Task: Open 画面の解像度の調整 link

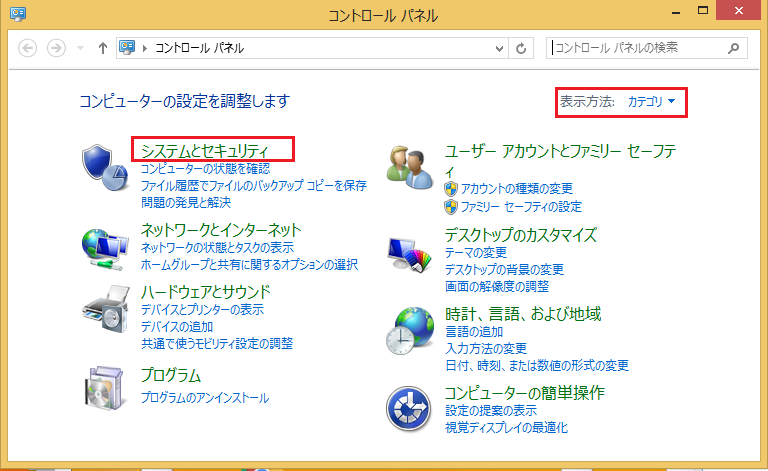Action: click(497, 286)
